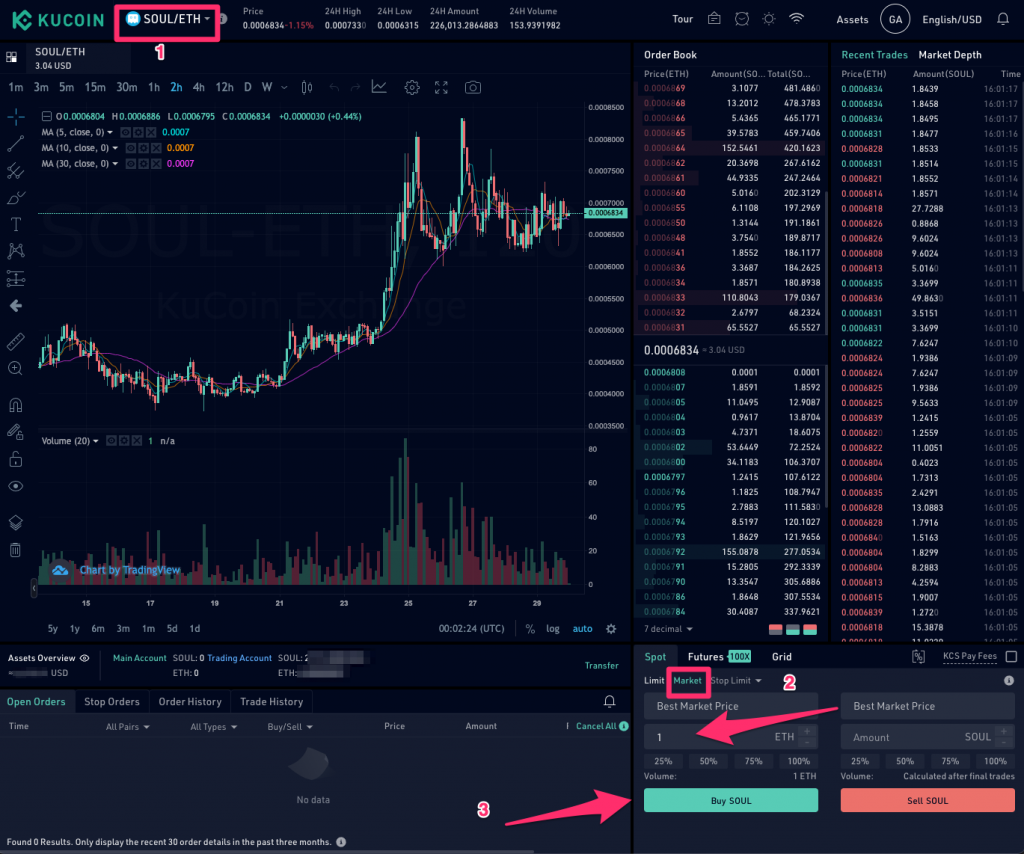Open the Assets menu in header
This screenshot has width=1024, height=854.
(852, 20)
